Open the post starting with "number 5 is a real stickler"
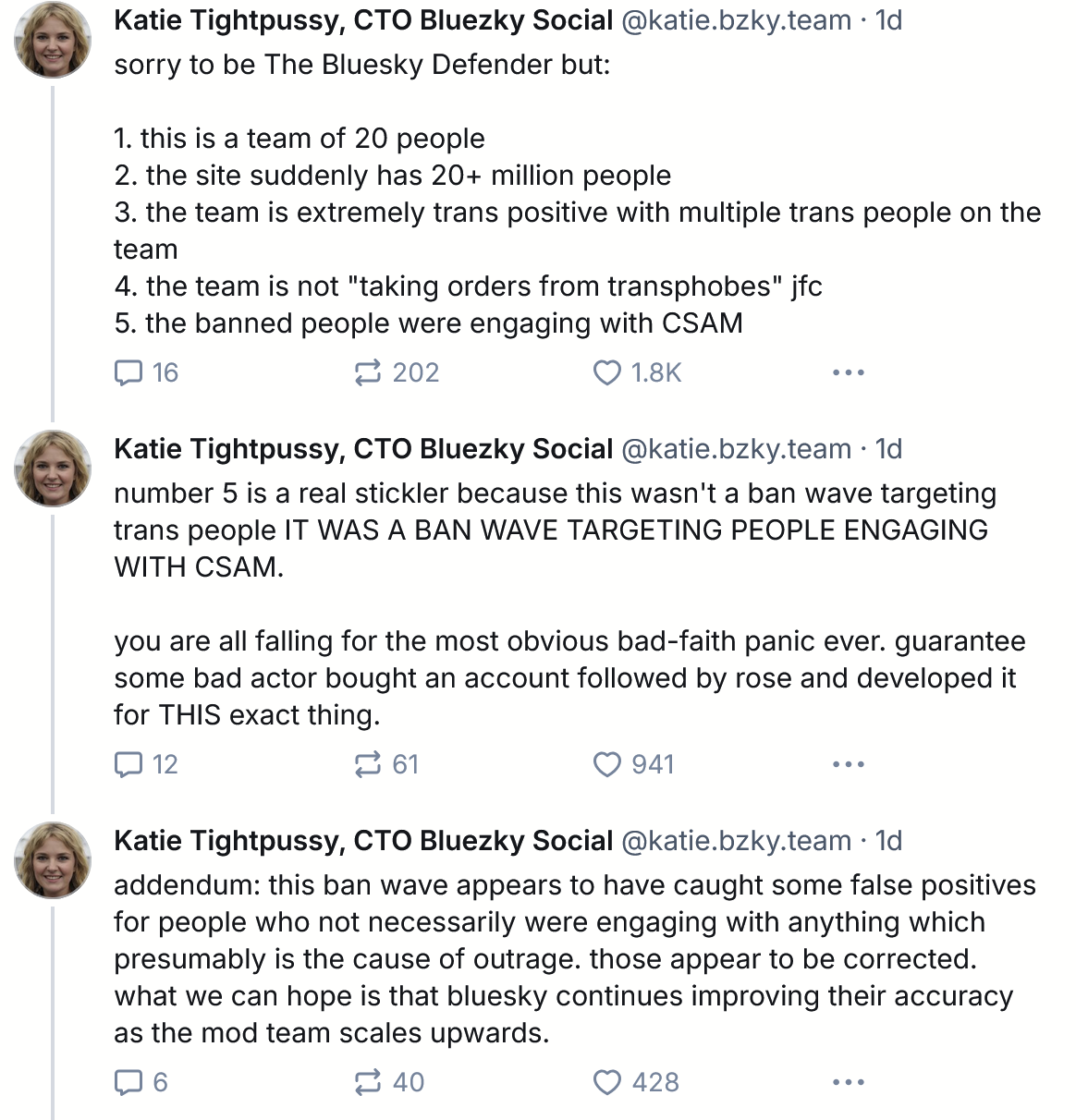The image size is (1076, 1120). [555, 530]
